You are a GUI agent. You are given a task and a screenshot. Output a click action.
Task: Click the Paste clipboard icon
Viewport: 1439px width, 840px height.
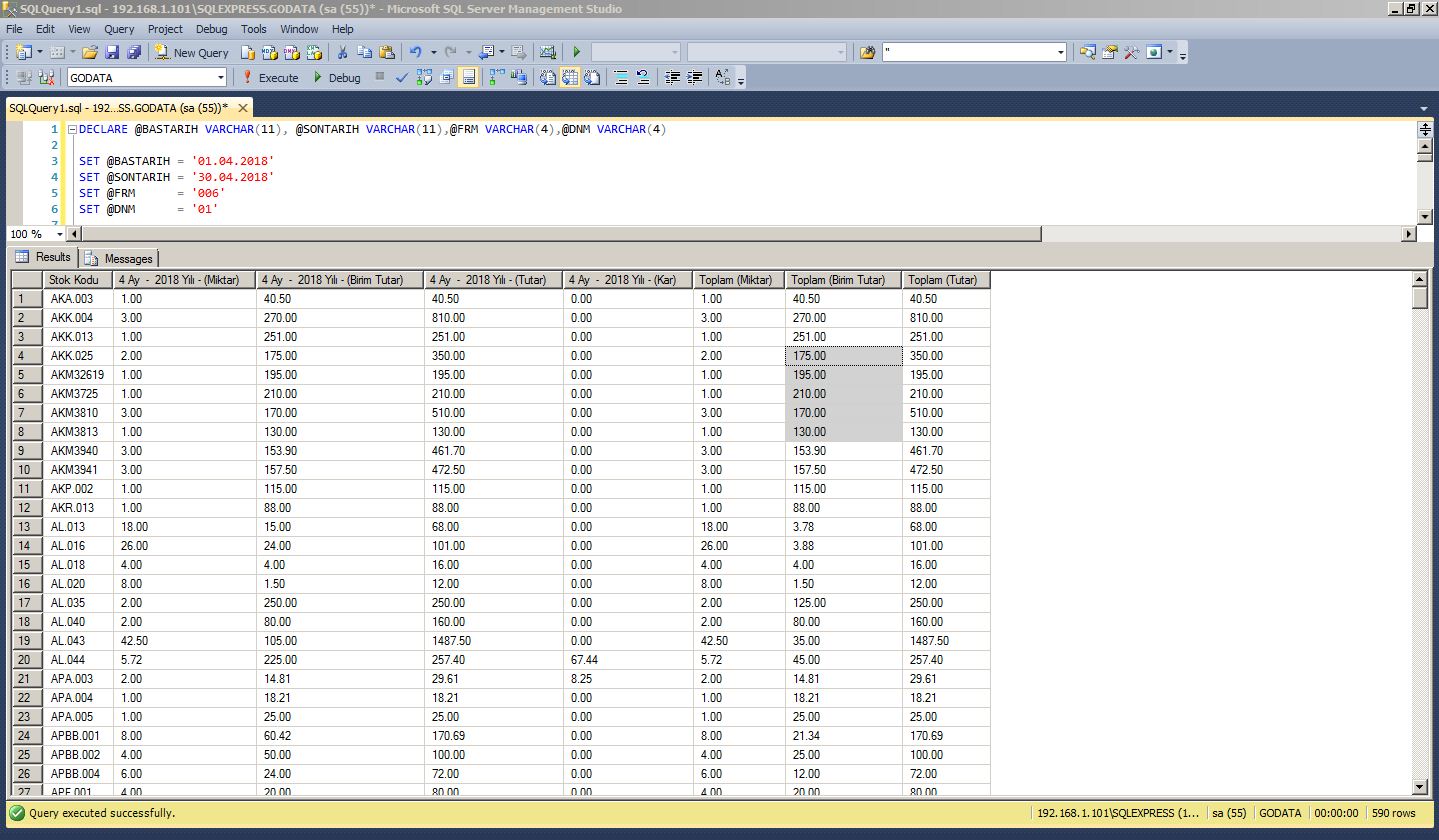[x=386, y=52]
